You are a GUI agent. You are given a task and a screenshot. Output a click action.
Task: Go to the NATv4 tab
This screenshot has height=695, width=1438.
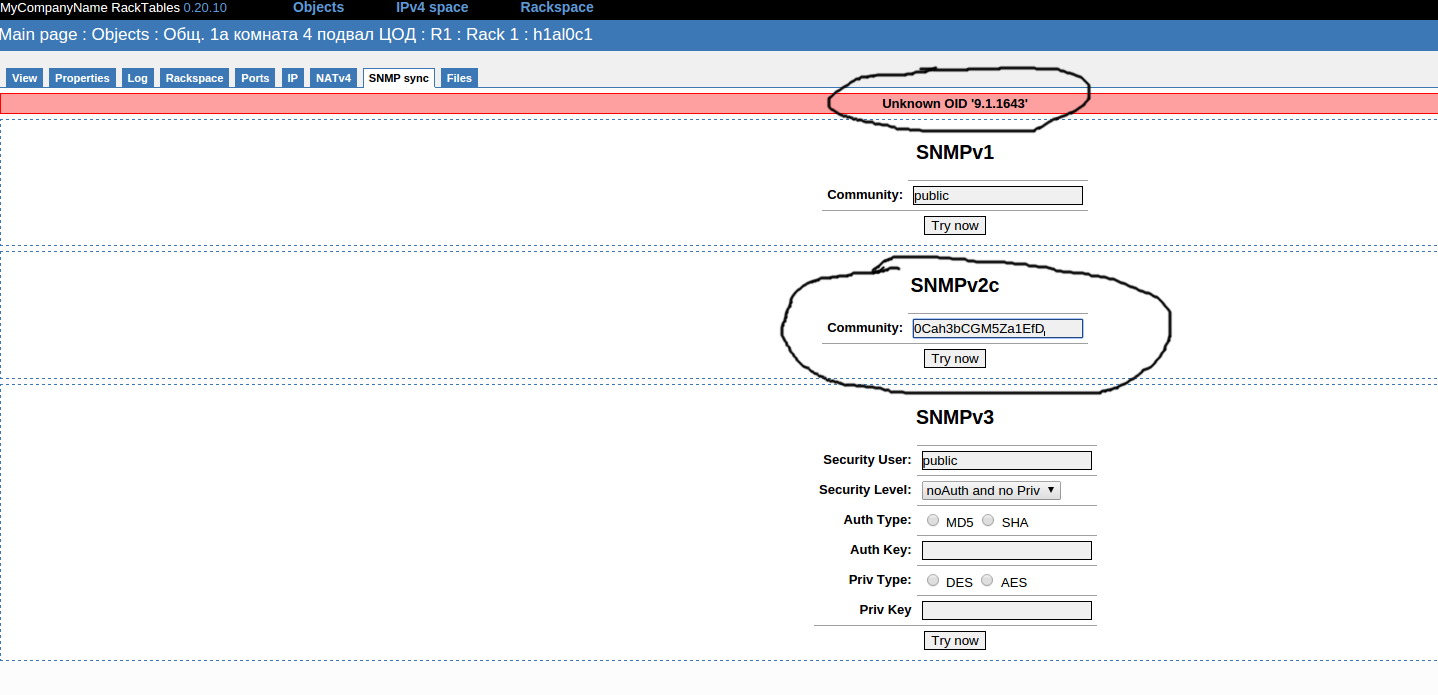click(x=334, y=78)
